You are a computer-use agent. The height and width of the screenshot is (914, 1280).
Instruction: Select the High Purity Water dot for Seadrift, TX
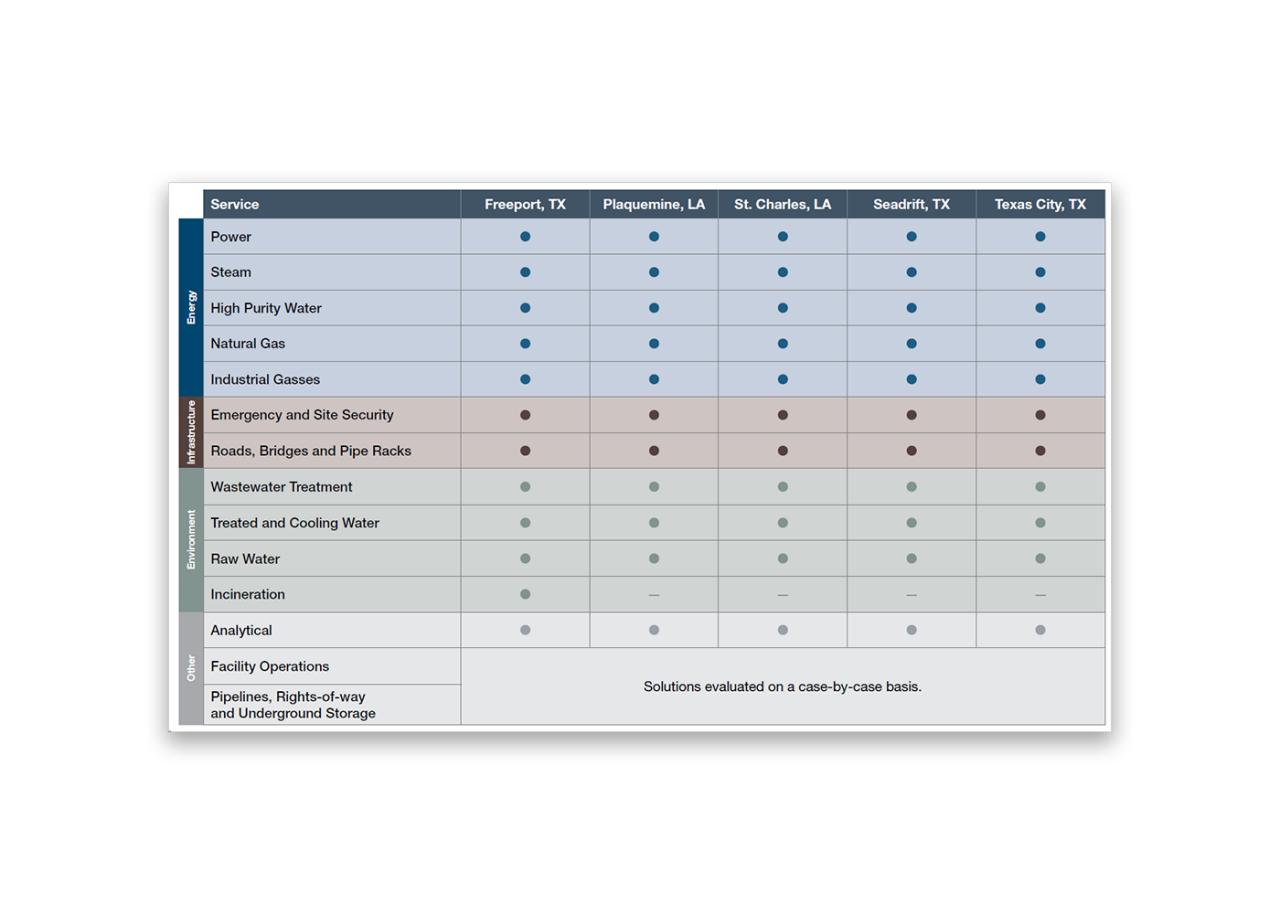(911, 308)
